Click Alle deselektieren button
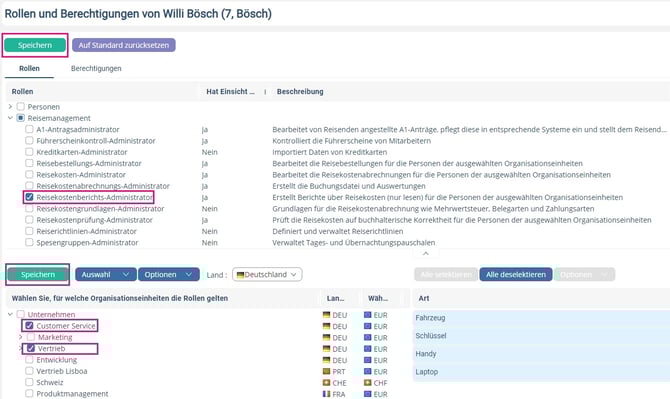The width and height of the screenshot is (670, 399). [516, 275]
